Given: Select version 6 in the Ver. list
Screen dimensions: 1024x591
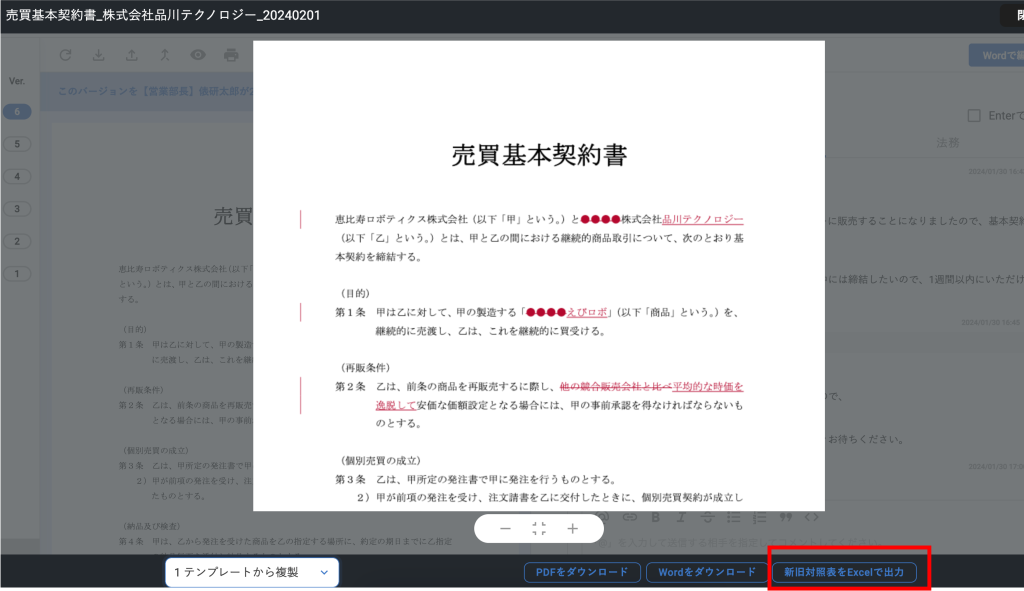Looking at the screenshot, I should click(16, 112).
